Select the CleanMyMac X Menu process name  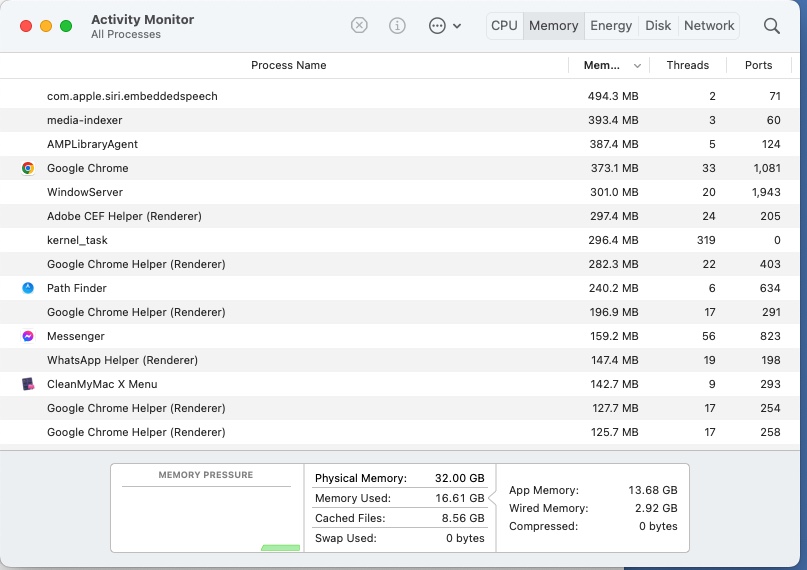102,384
